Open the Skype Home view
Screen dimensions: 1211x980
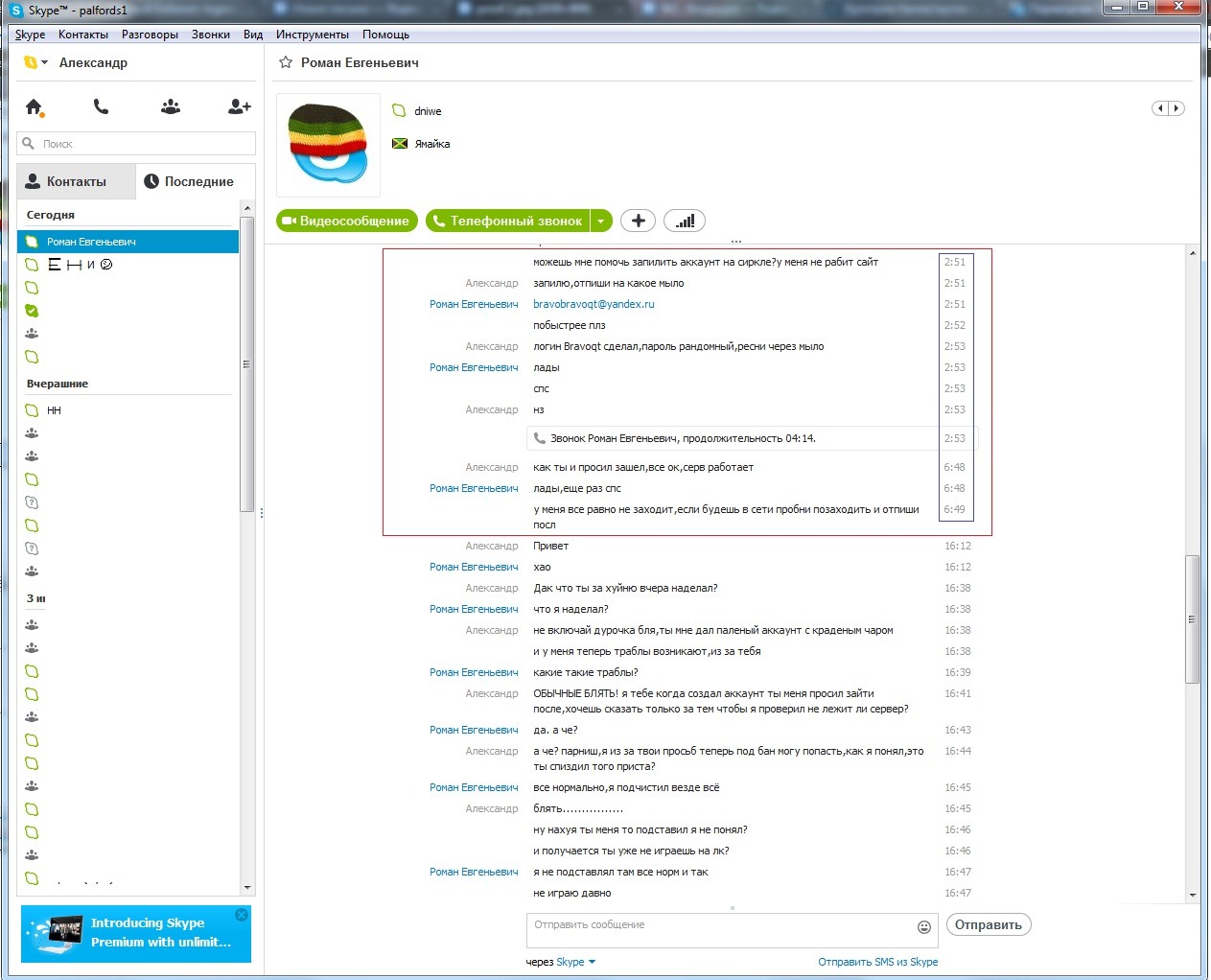tap(35, 106)
